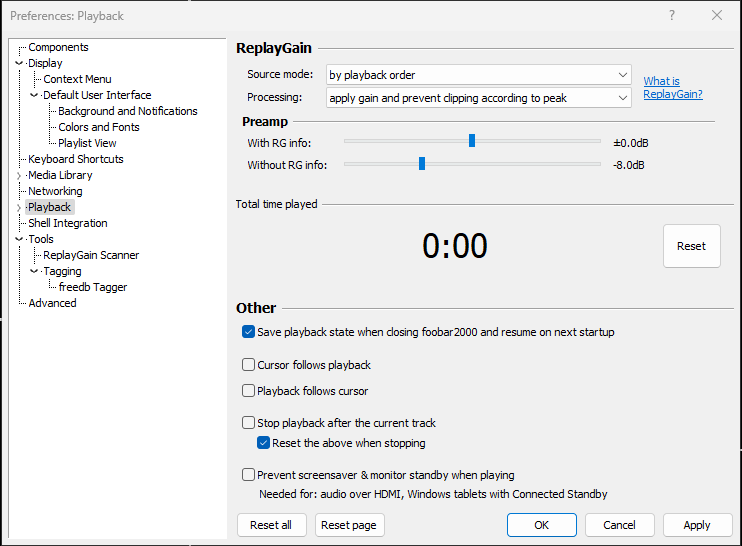Uncheck Reset the above when stopping
The width and height of the screenshot is (742, 546).
pyautogui.click(x=264, y=443)
